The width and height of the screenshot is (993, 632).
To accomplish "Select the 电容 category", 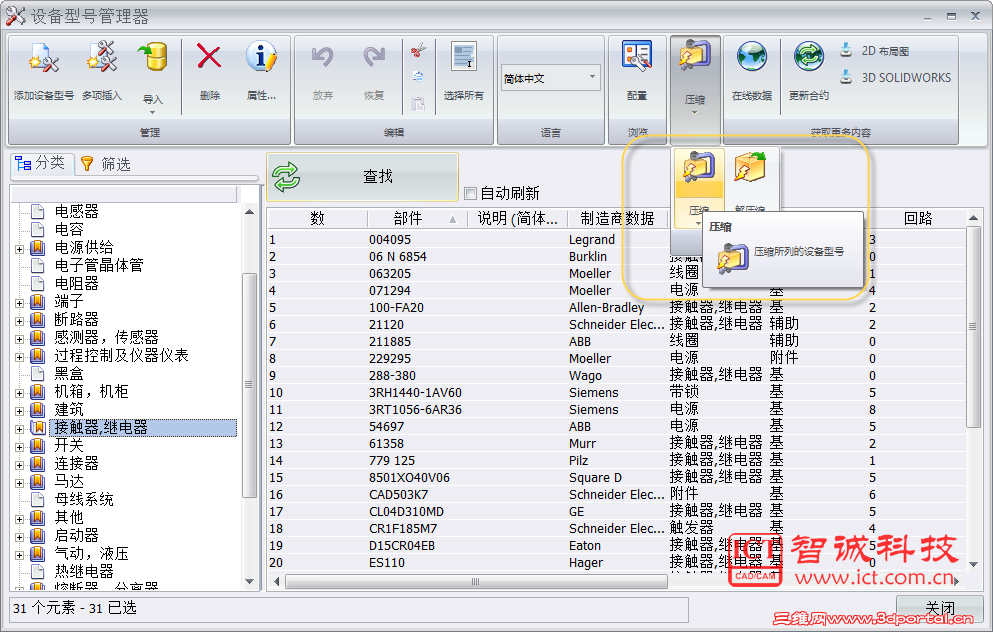I will click(68, 229).
